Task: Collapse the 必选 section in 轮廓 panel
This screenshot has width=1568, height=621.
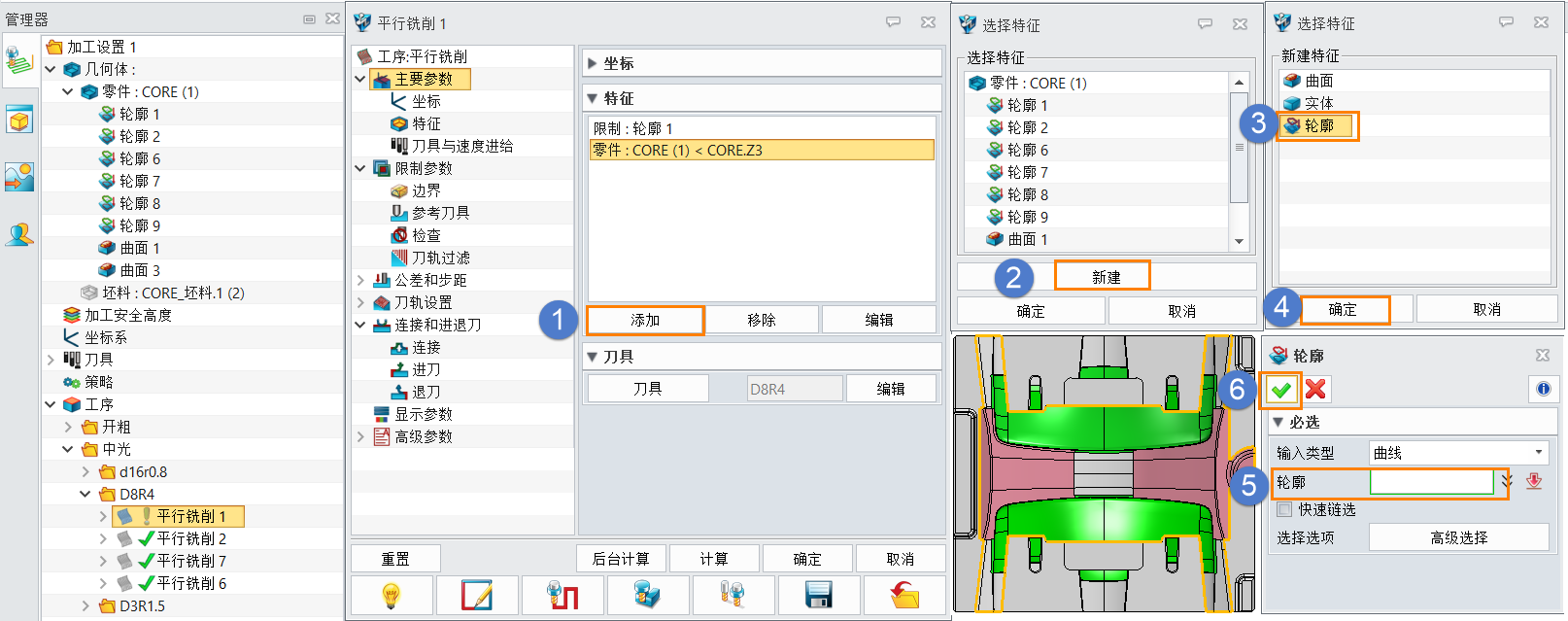Action: tap(1413, 422)
